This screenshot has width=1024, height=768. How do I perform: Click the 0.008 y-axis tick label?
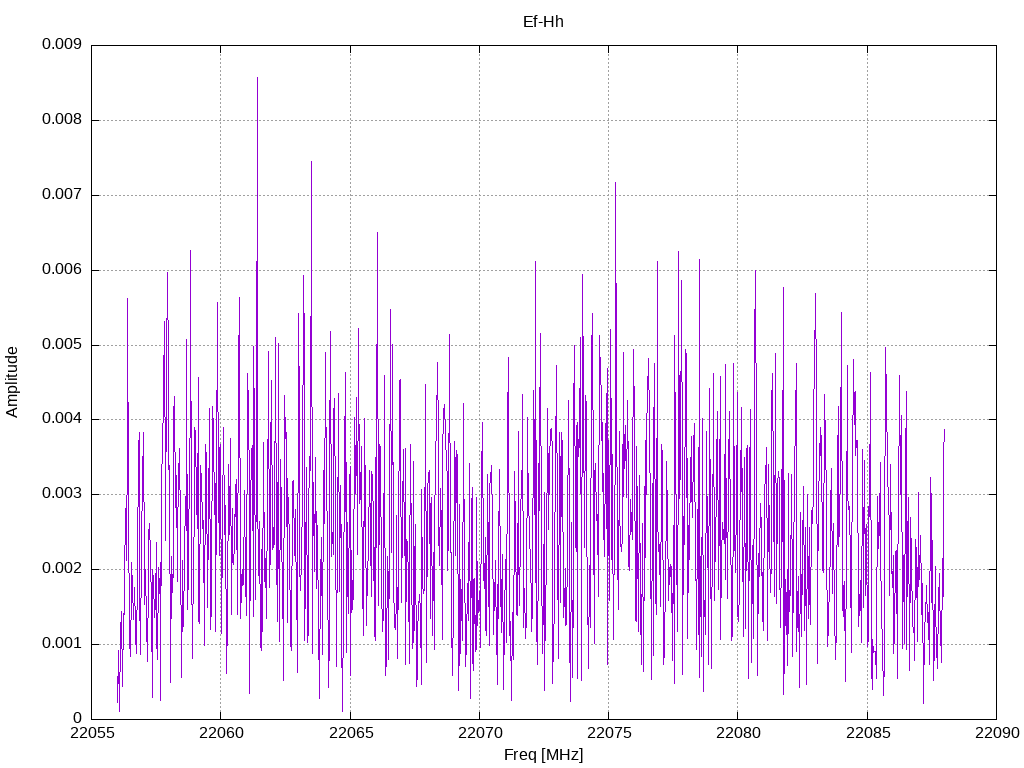62,120
